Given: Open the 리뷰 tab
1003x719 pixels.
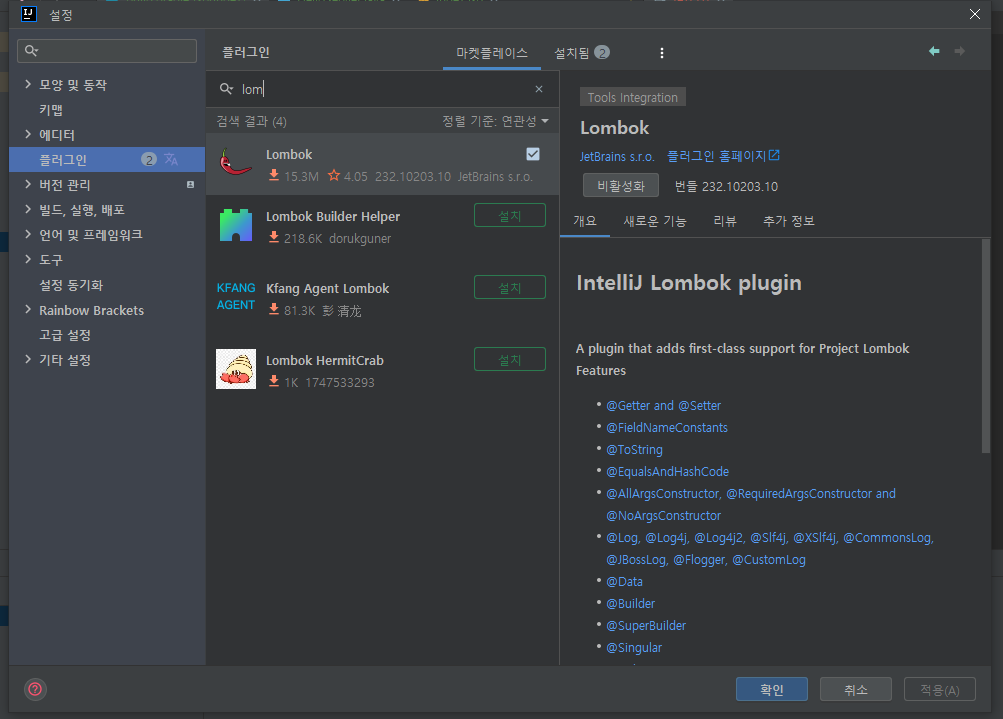Looking at the screenshot, I should 725,221.
